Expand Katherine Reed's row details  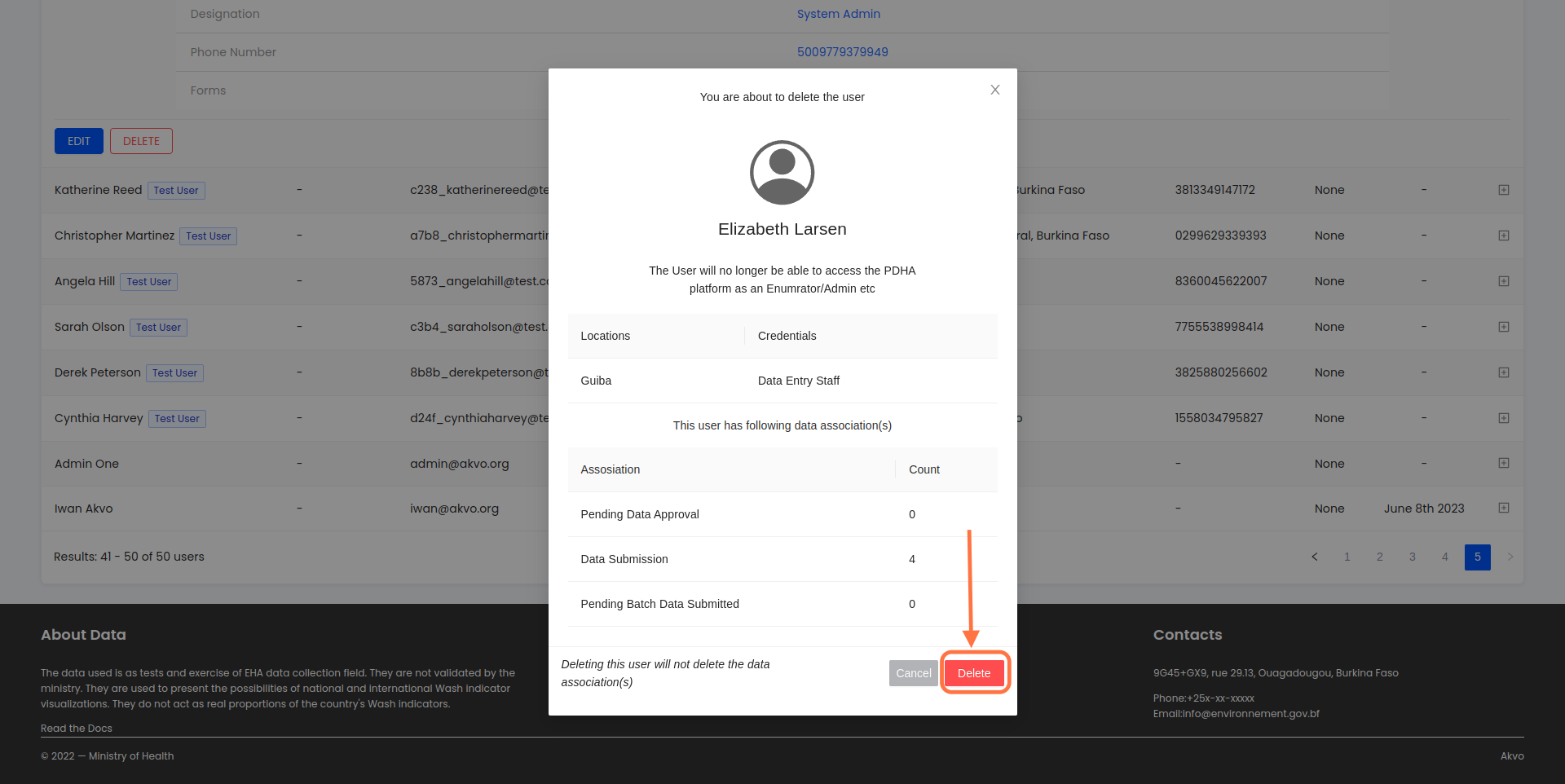pyautogui.click(x=1504, y=190)
